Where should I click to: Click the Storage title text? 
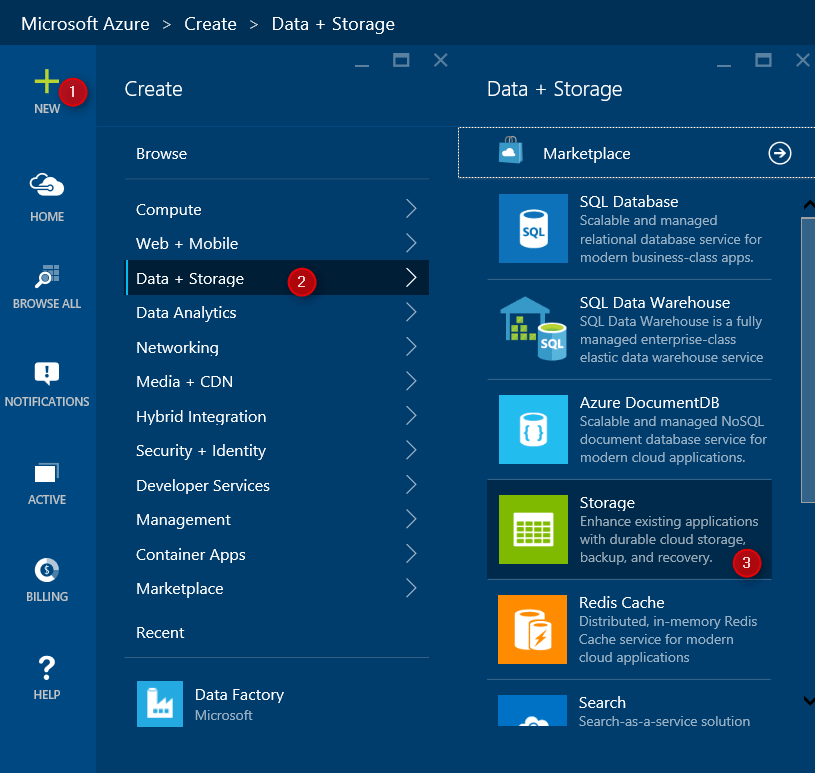pyautogui.click(x=607, y=503)
